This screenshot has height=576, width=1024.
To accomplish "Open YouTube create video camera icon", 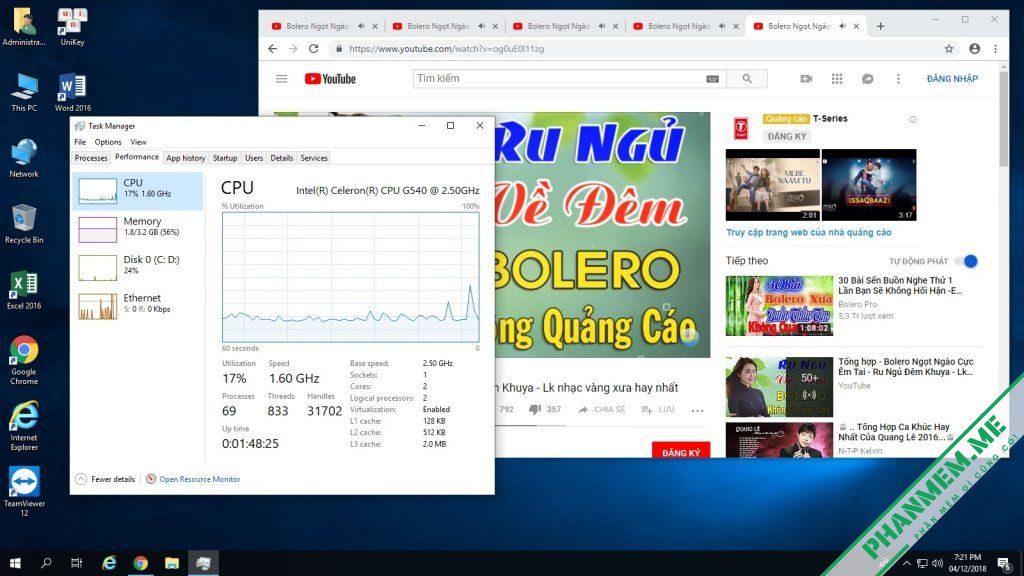I will coord(807,78).
